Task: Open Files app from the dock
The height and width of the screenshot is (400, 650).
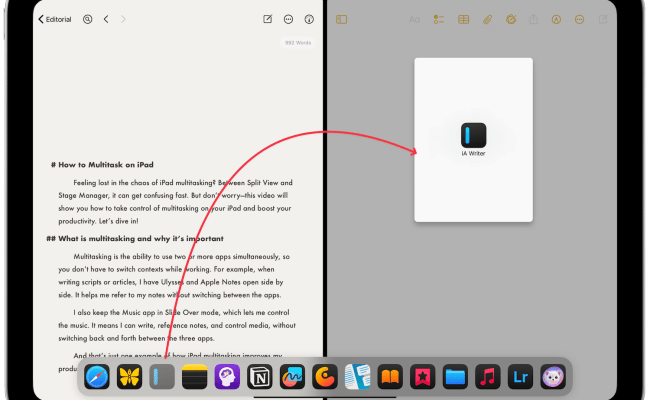Action: coord(455,377)
